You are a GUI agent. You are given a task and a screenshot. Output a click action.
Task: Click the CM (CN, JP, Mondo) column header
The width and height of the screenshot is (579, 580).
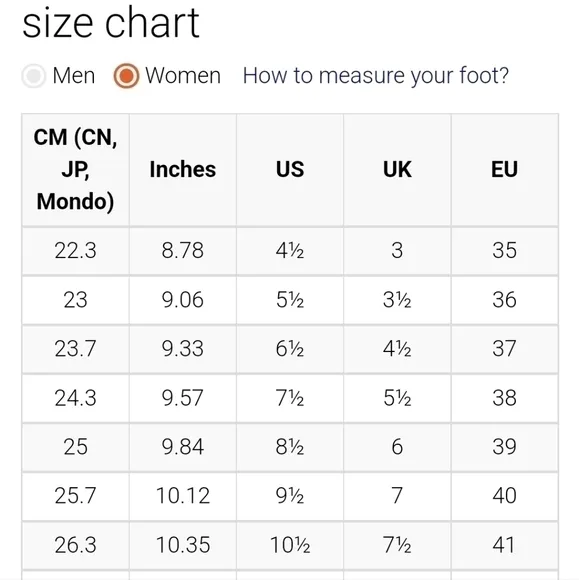pos(75,170)
